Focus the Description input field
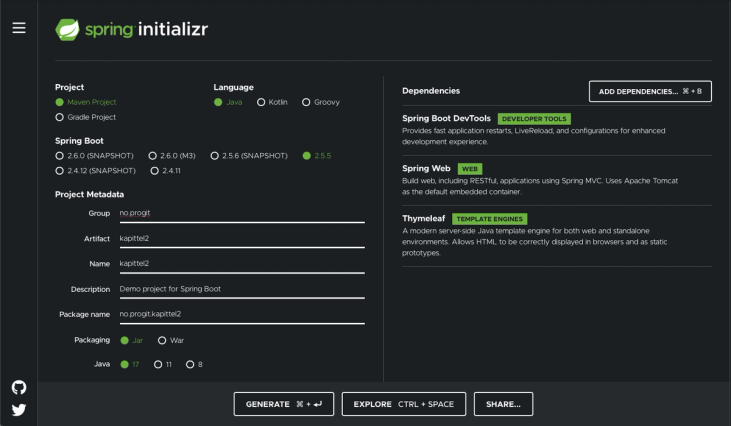The image size is (731, 426). tap(242, 289)
